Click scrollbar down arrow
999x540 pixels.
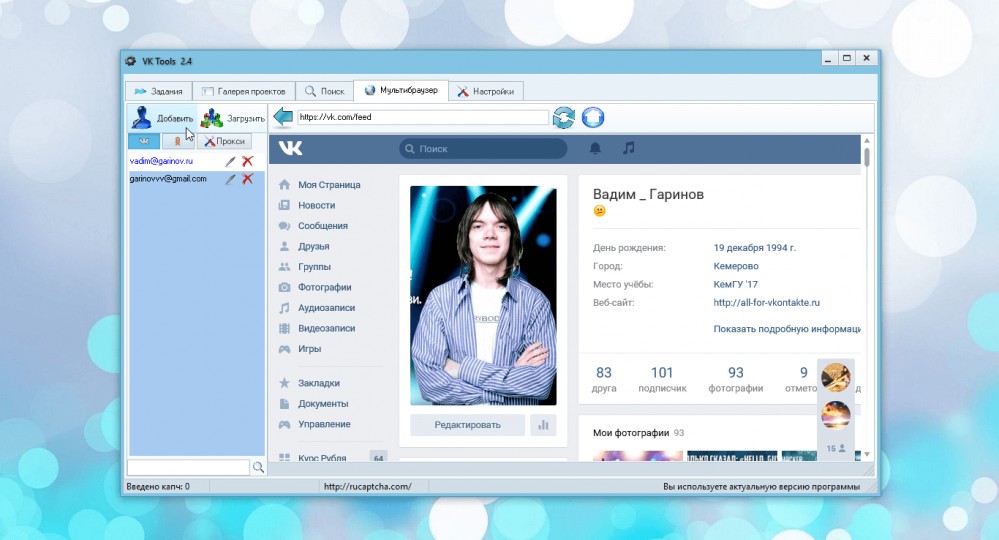point(866,454)
